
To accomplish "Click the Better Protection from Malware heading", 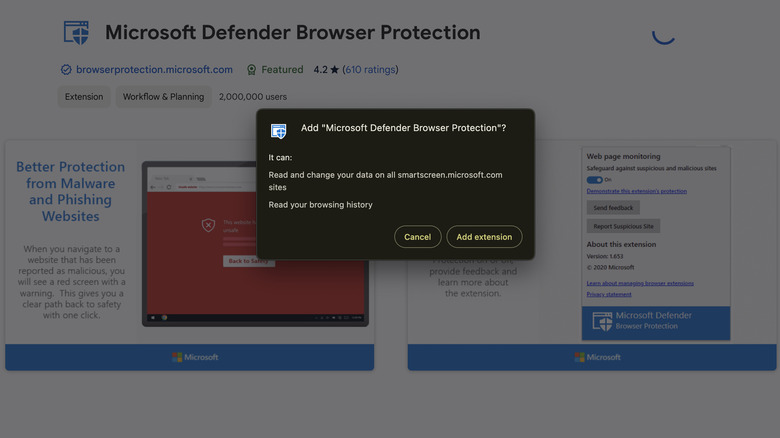I will pyautogui.click(x=70, y=191).
